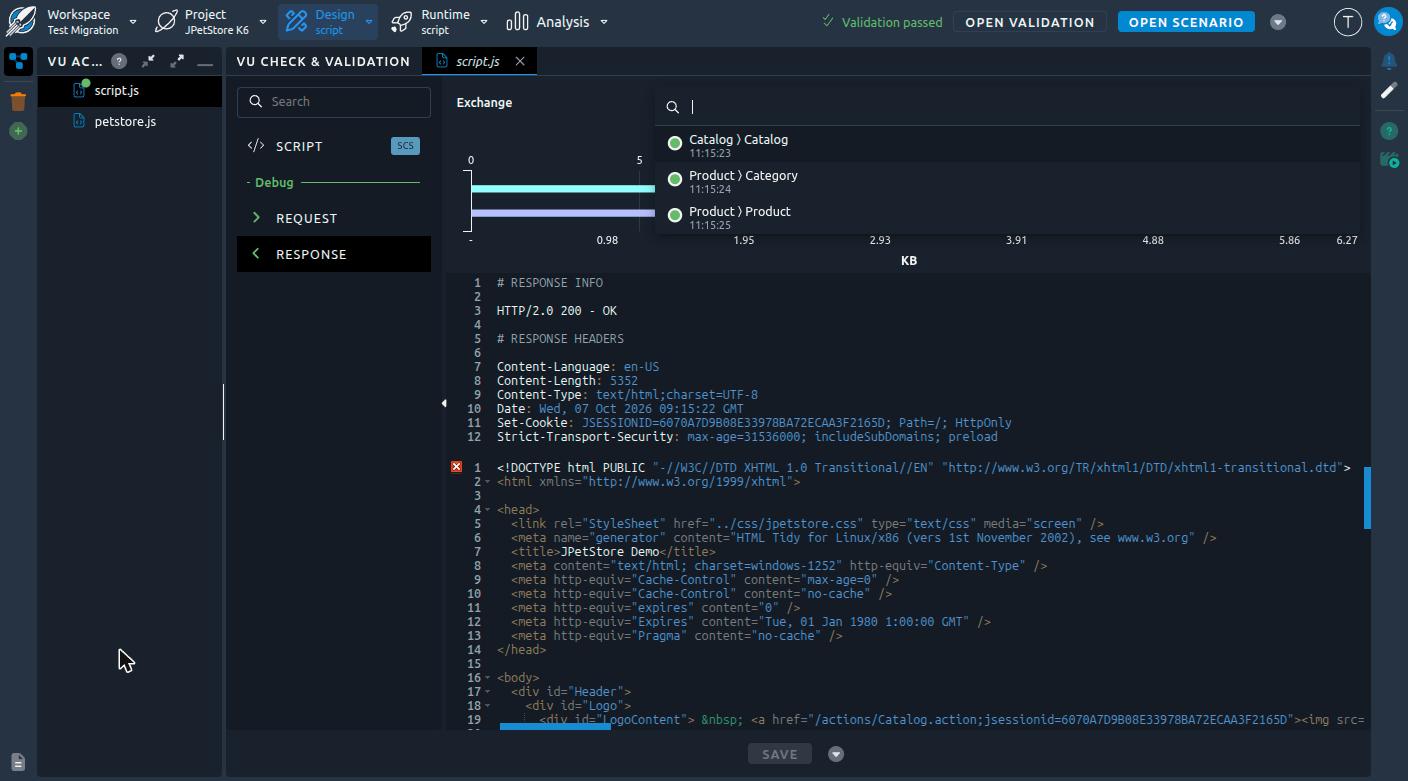Choose the Catalog ) Catalog exchange entry
The height and width of the screenshot is (781, 1408).
click(1007, 144)
